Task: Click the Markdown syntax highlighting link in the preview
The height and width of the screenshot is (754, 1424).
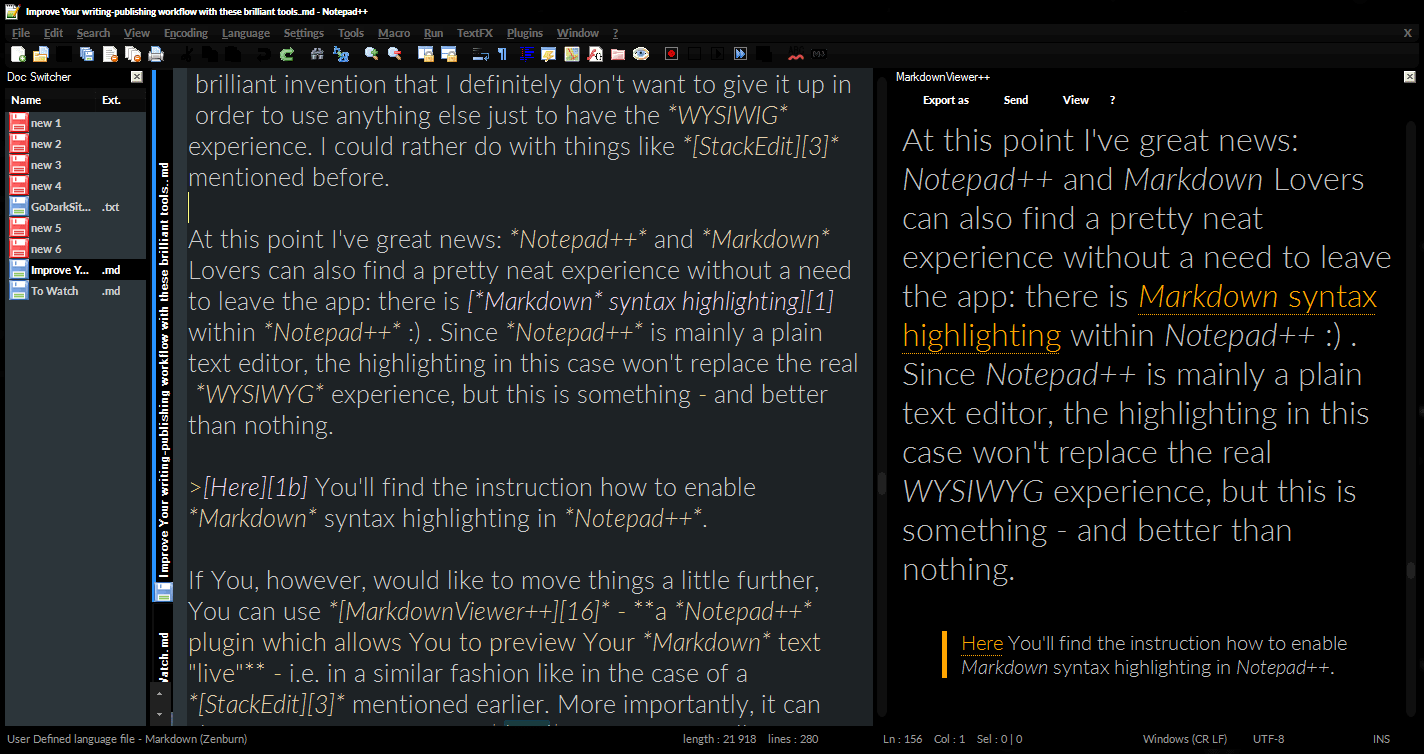Action: point(1256,296)
